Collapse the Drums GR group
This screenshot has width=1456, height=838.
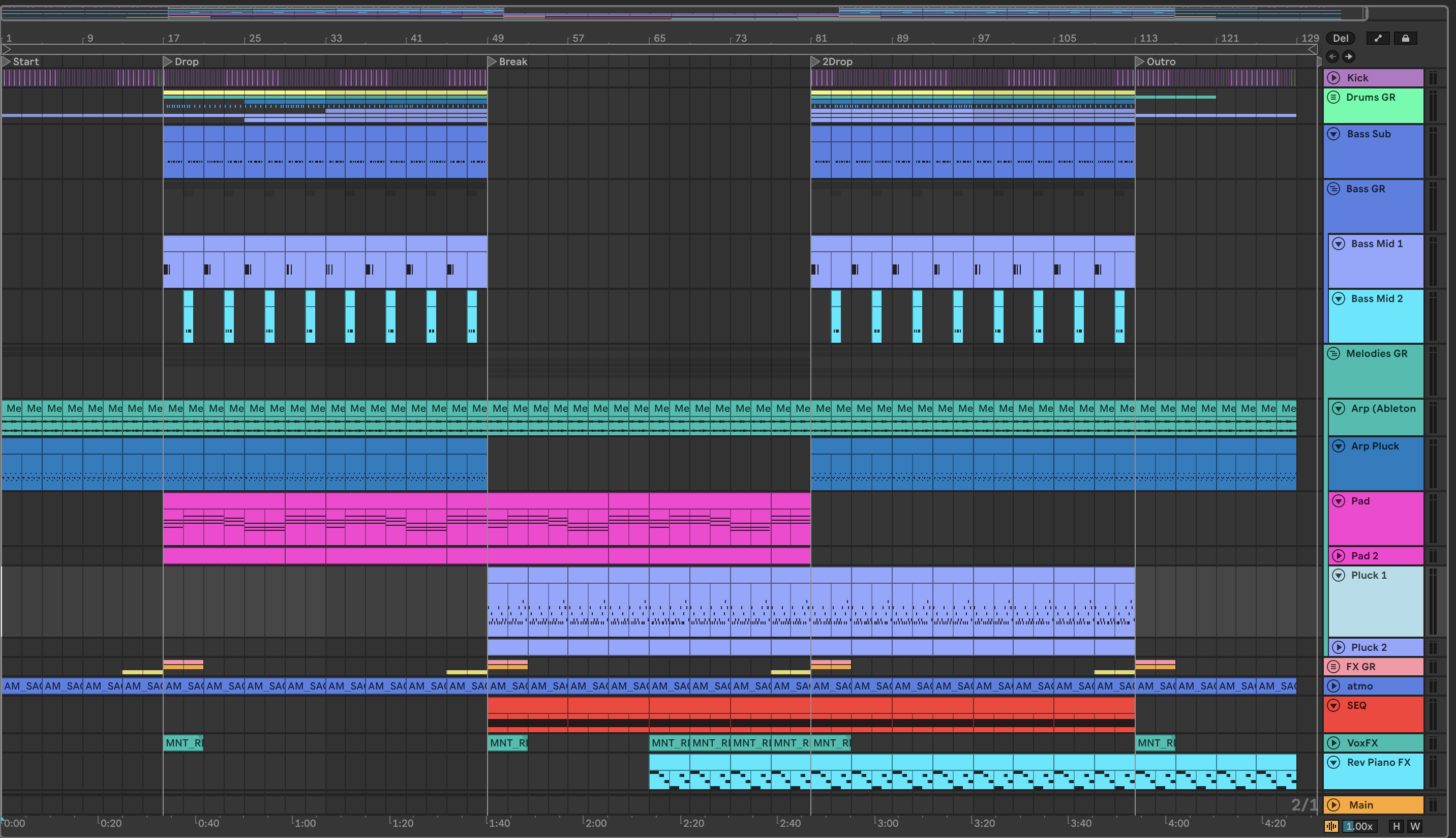tap(1333, 97)
